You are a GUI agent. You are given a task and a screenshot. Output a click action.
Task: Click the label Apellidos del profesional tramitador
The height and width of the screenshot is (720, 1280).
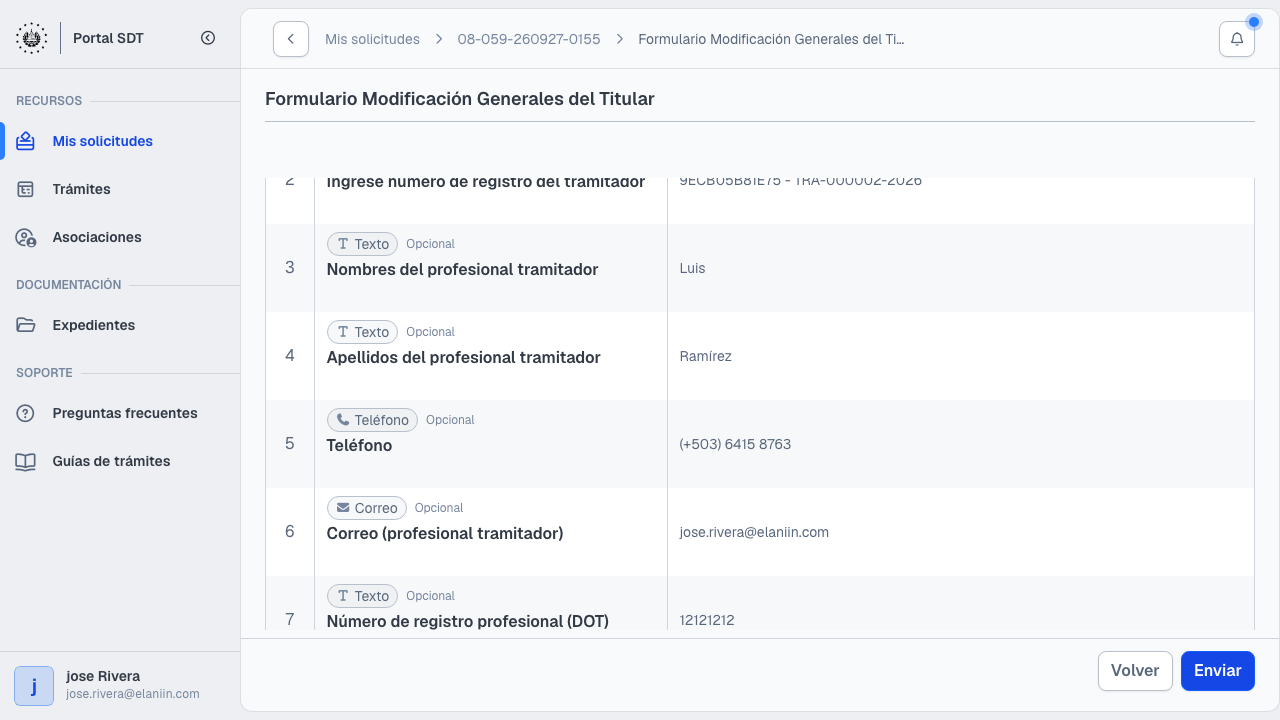pyautogui.click(x=463, y=358)
